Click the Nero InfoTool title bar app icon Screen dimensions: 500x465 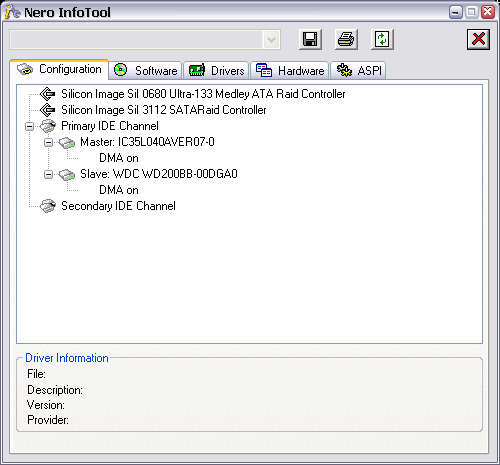tap(12, 12)
